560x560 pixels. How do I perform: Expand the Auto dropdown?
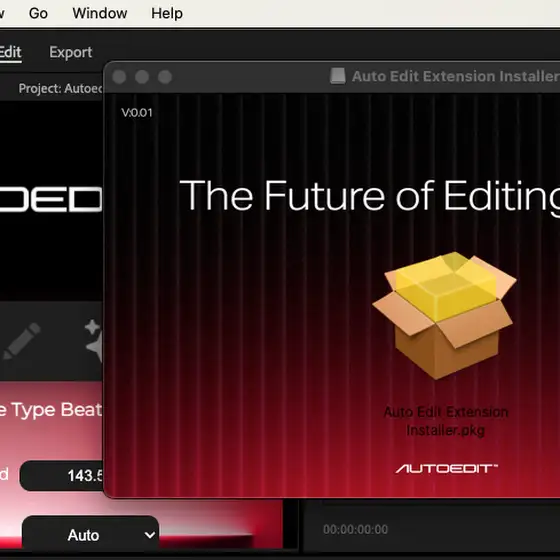pos(90,535)
